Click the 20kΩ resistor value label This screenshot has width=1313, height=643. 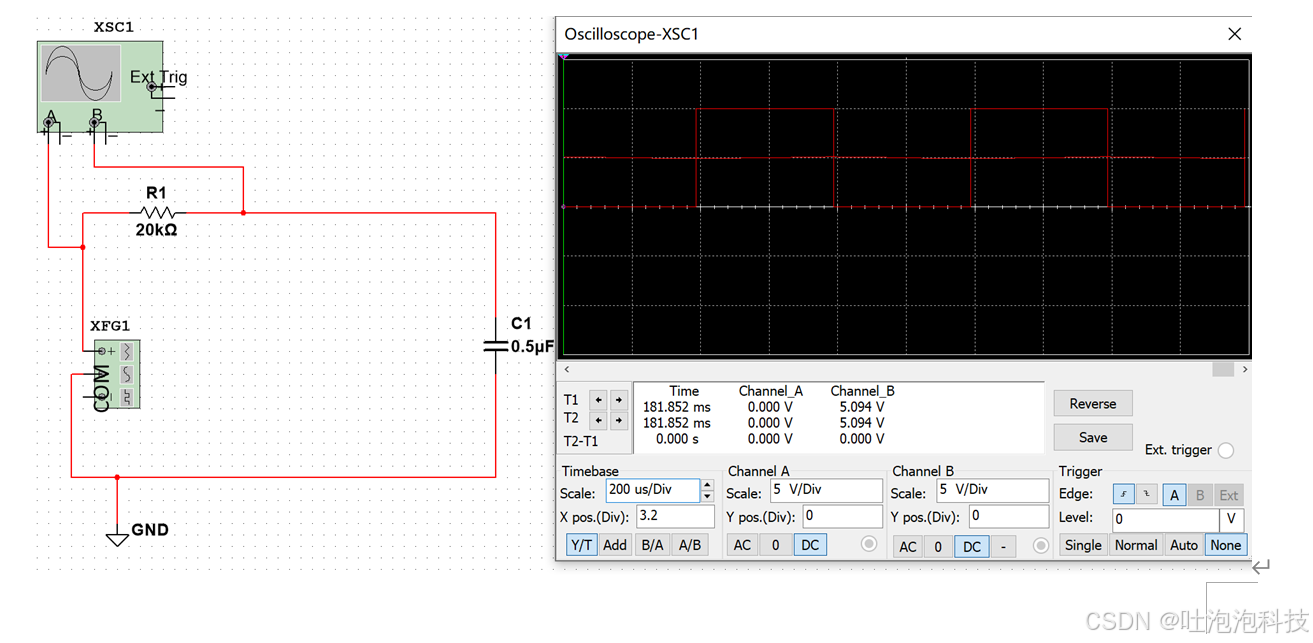156,230
